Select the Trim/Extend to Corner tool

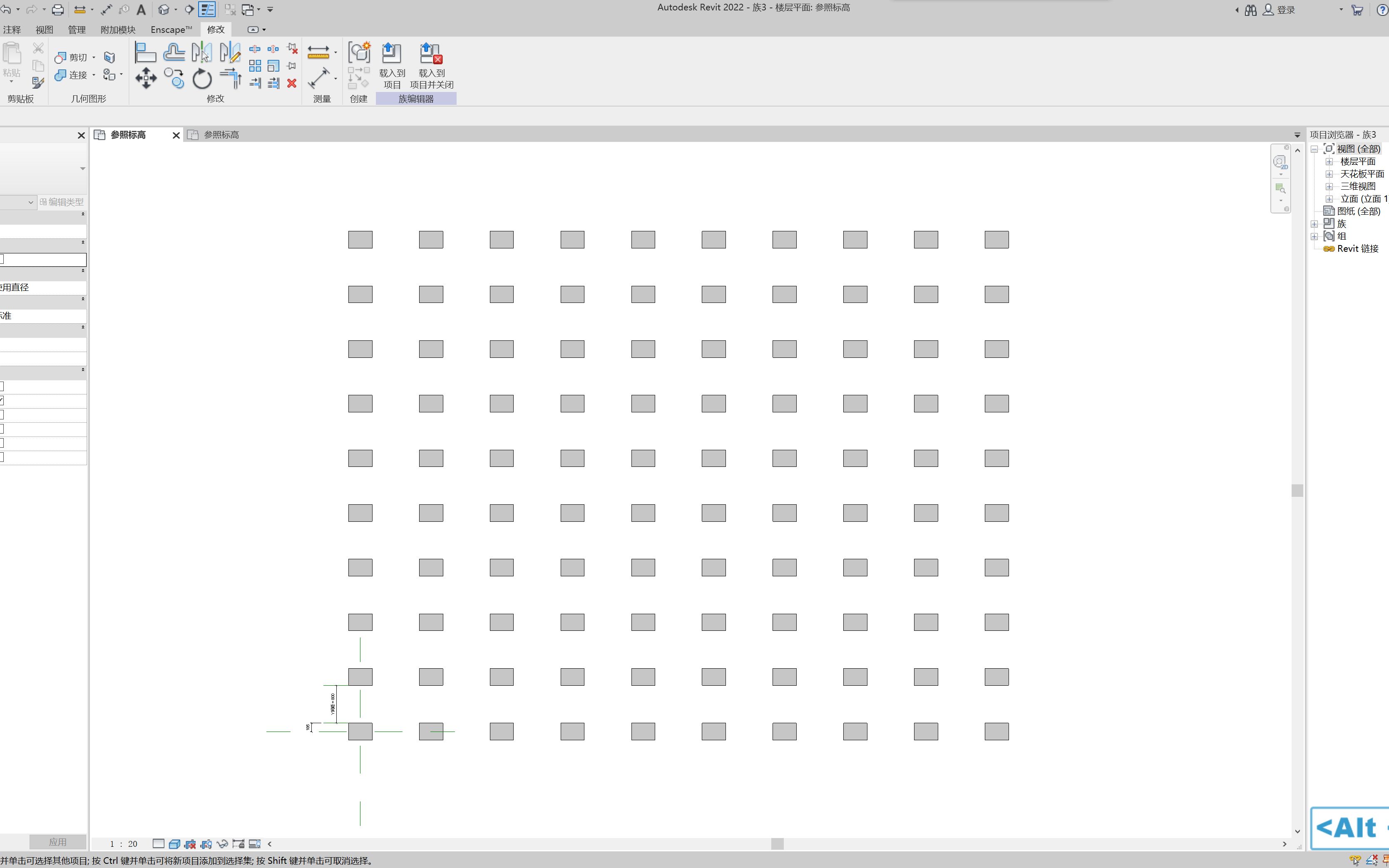click(230, 77)
